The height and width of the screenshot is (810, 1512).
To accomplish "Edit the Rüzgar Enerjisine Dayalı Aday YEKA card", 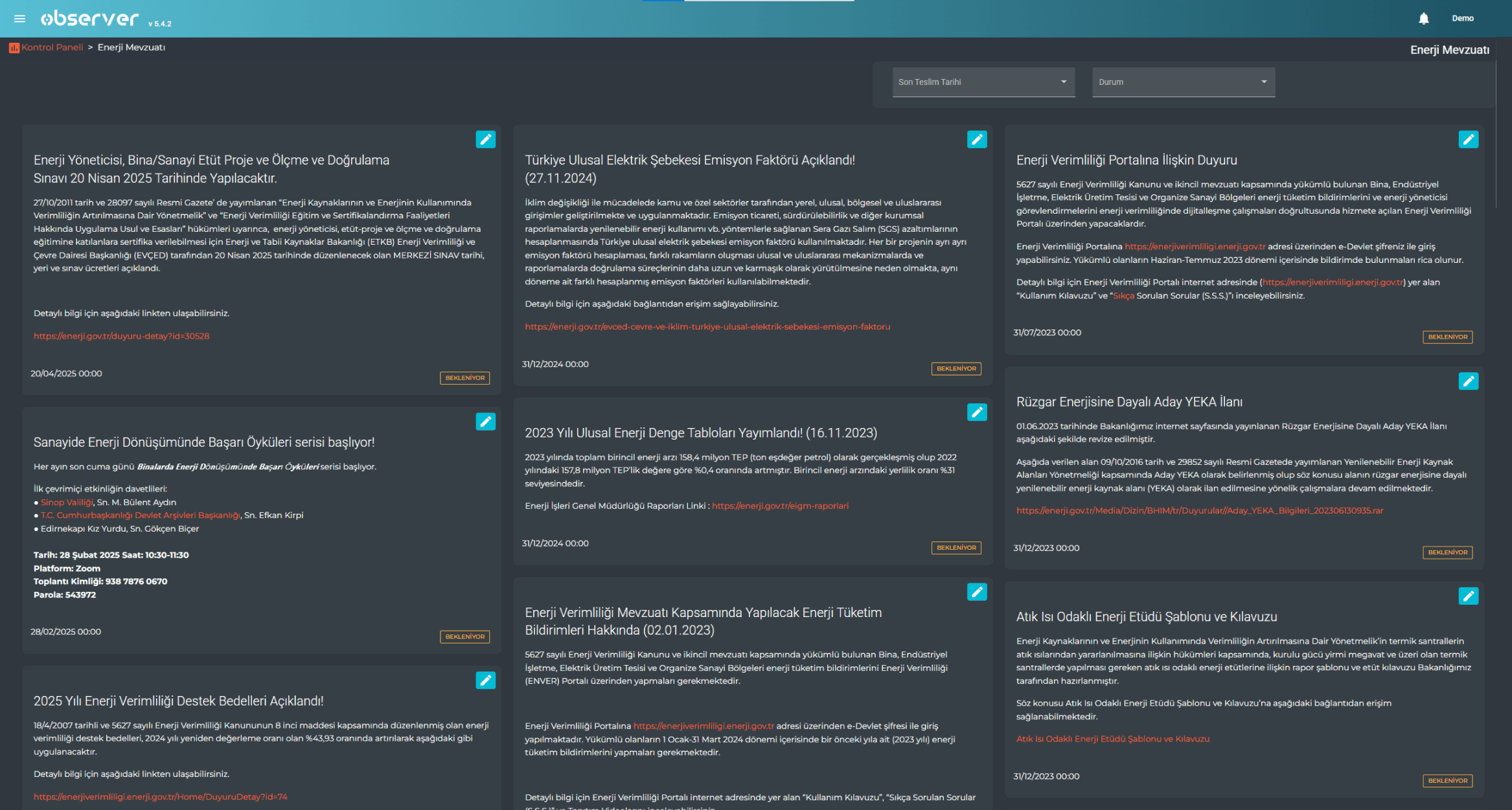I will click(x=1468, y=381).
